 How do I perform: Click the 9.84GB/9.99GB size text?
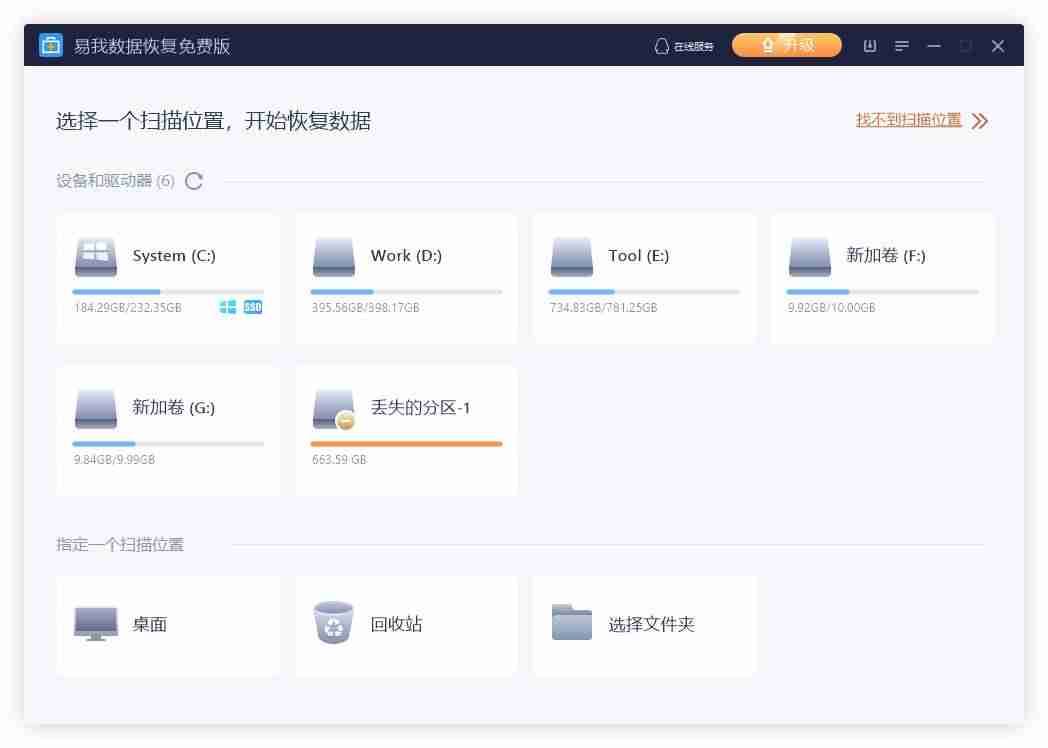click(x=114, y=459)
